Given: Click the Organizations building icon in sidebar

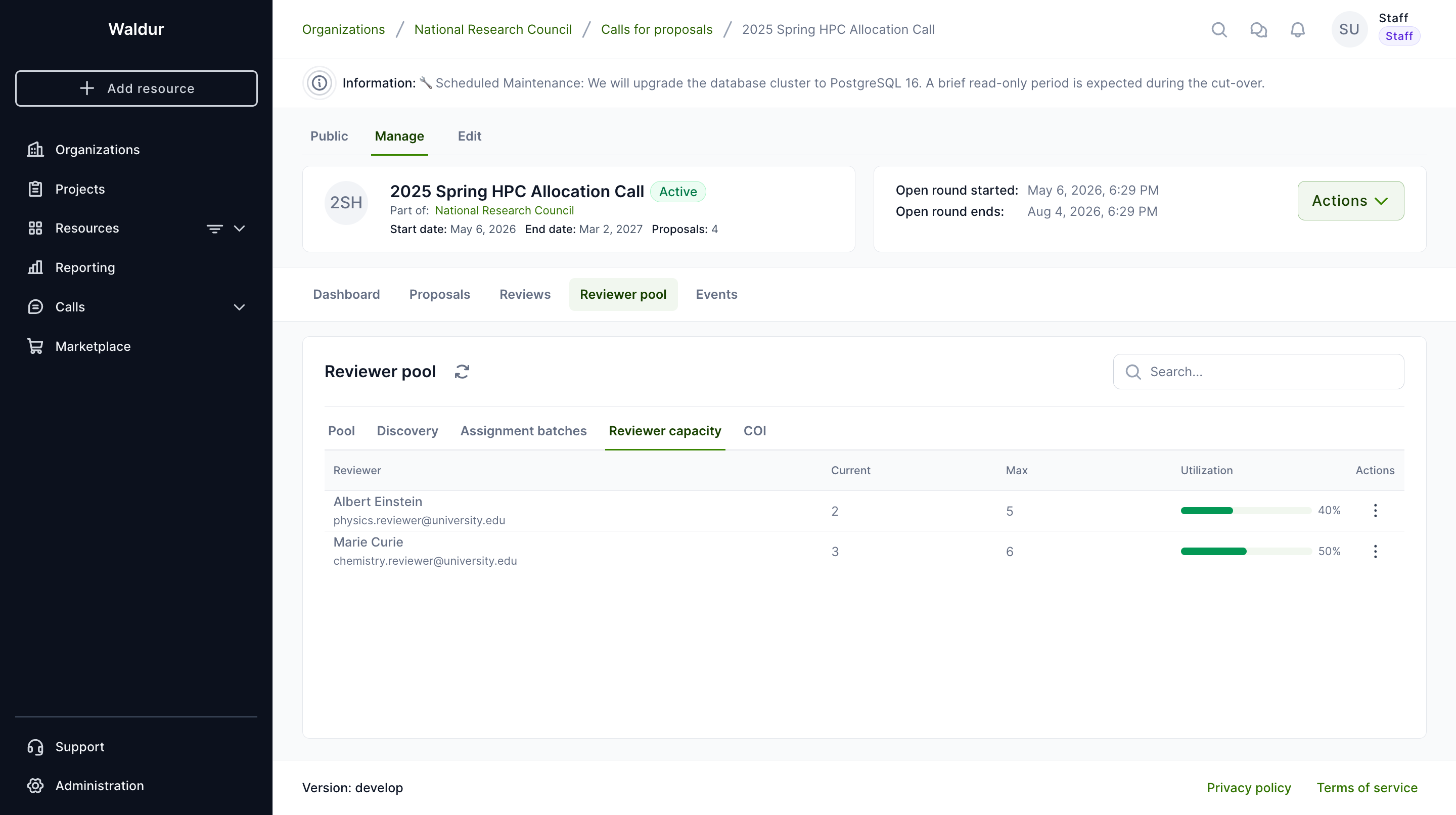Looking at the screenshot, I should point(35,150).
